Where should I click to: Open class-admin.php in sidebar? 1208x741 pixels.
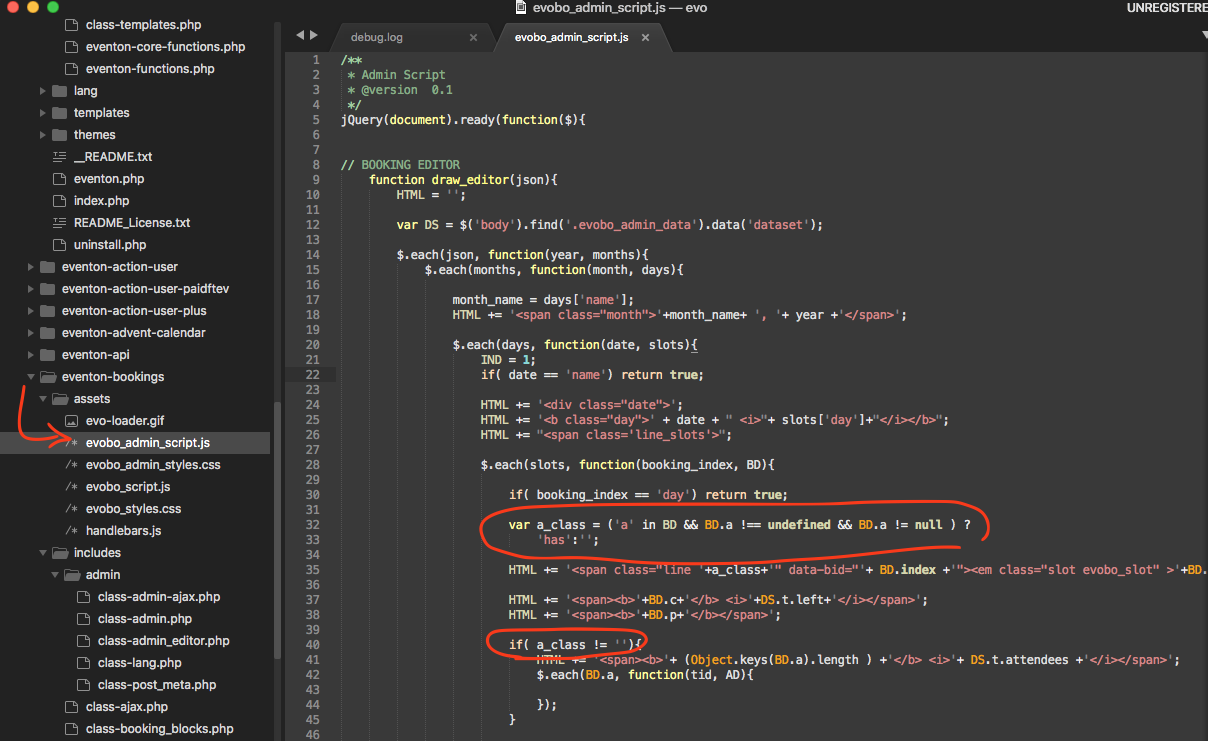pos(145,619)
